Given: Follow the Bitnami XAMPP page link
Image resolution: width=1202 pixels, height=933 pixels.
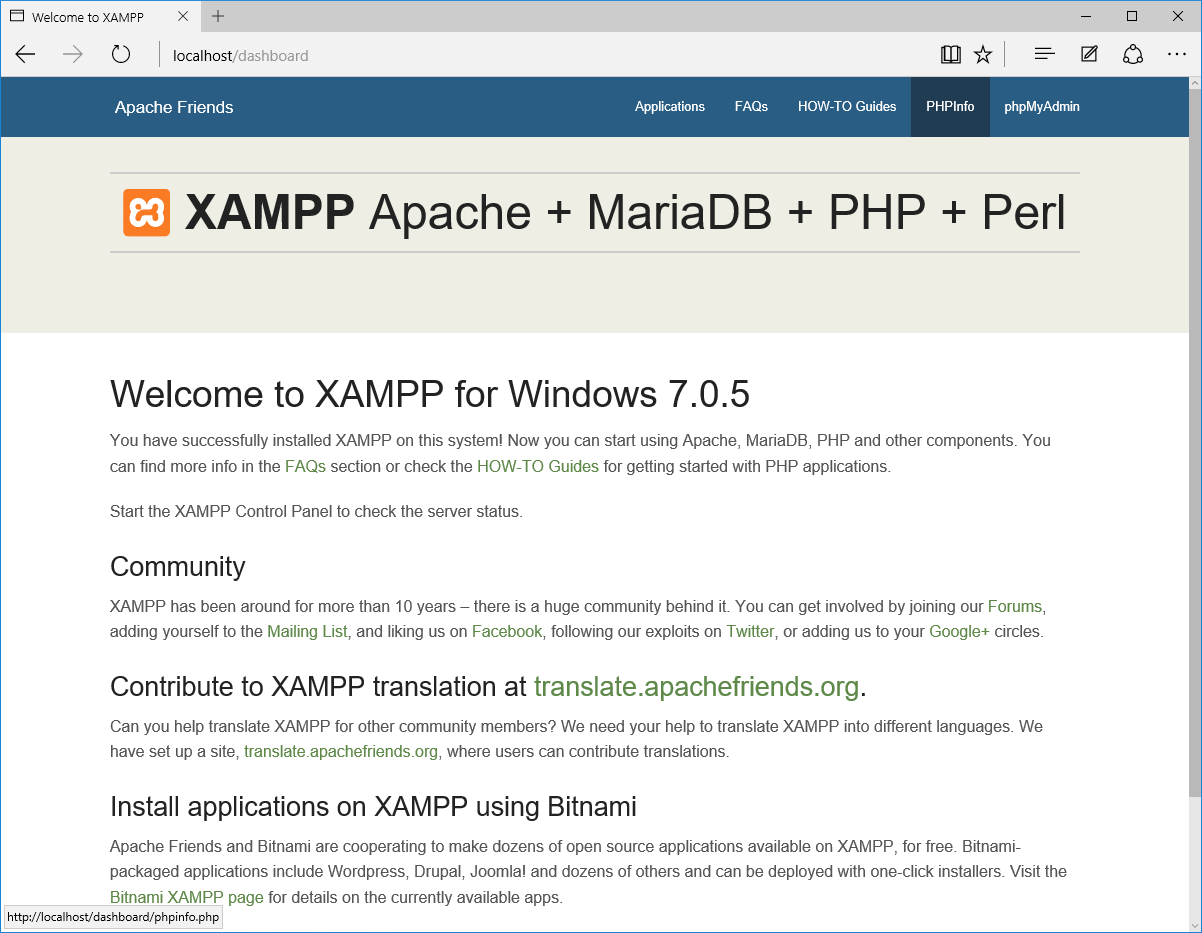Looking at the screenshot, I should click(187, 897).
